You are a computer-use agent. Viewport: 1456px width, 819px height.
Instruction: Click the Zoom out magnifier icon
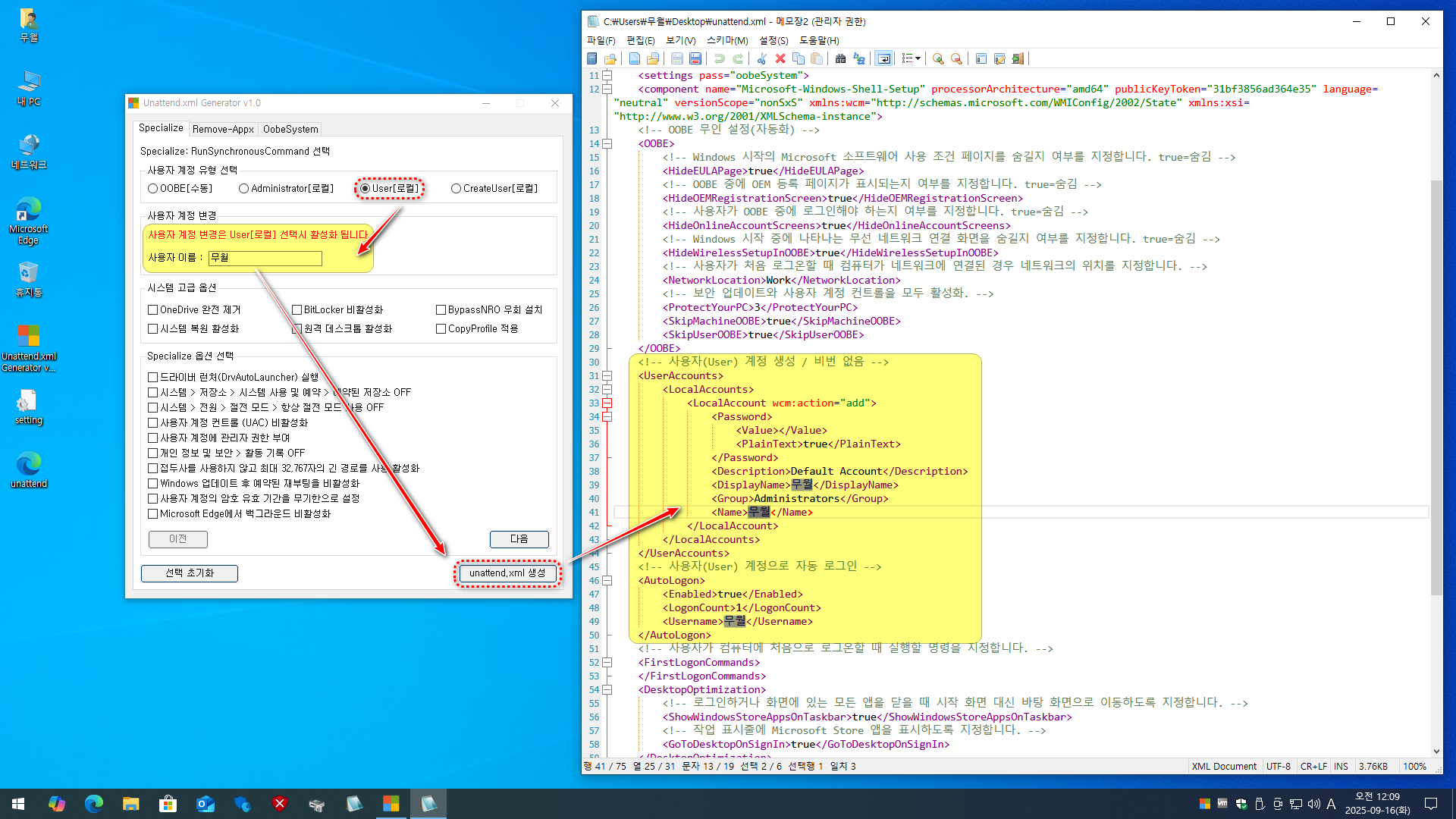(956, 58)
